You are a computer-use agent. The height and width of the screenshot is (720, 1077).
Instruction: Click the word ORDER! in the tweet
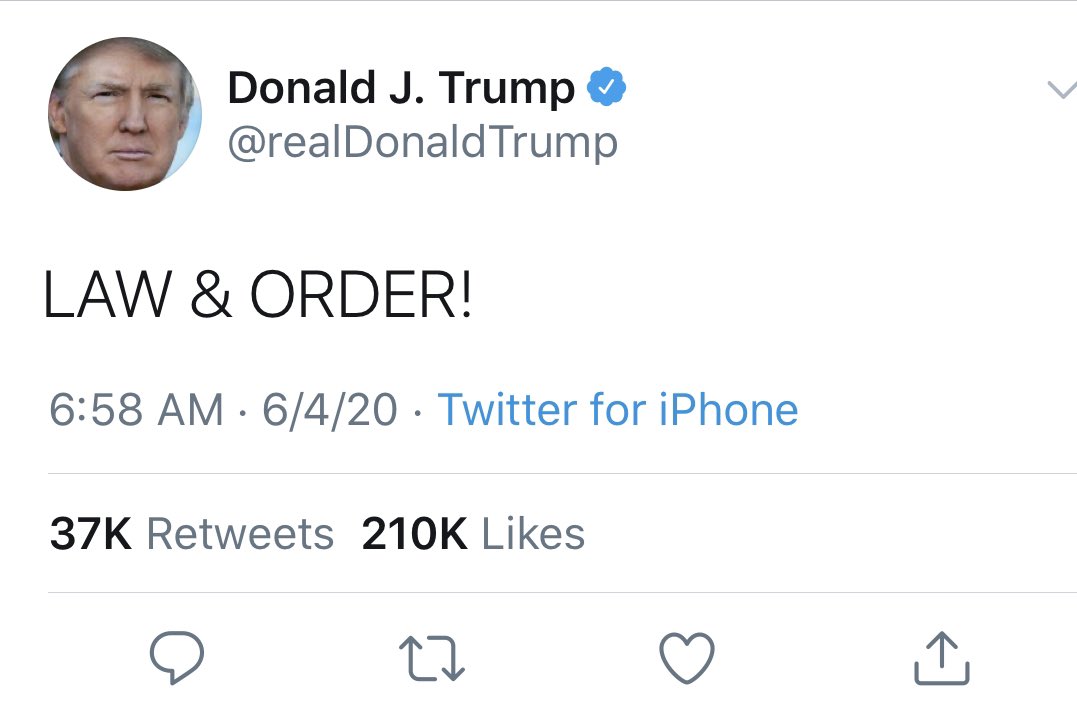(361, 296)
